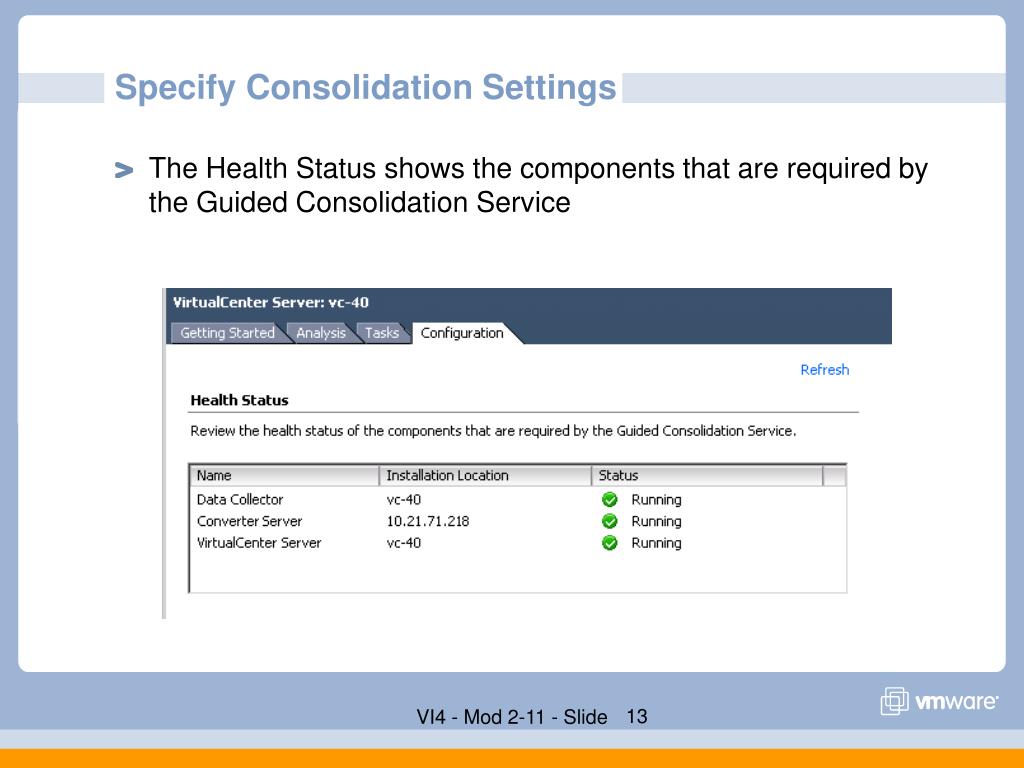Click the empty column header after Status
The image size is (1024, 768).
point(835,475)
